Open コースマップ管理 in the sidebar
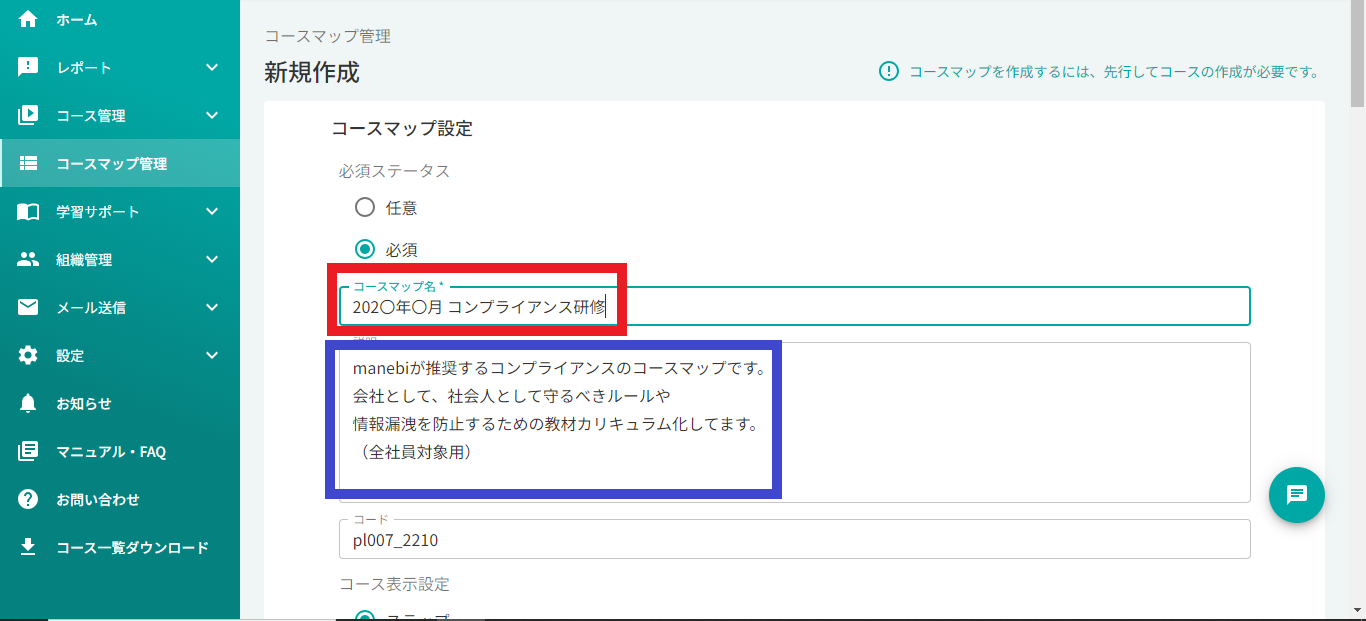Image resolution: width=1366 pixels, height=621 pixels. (120, 163)
